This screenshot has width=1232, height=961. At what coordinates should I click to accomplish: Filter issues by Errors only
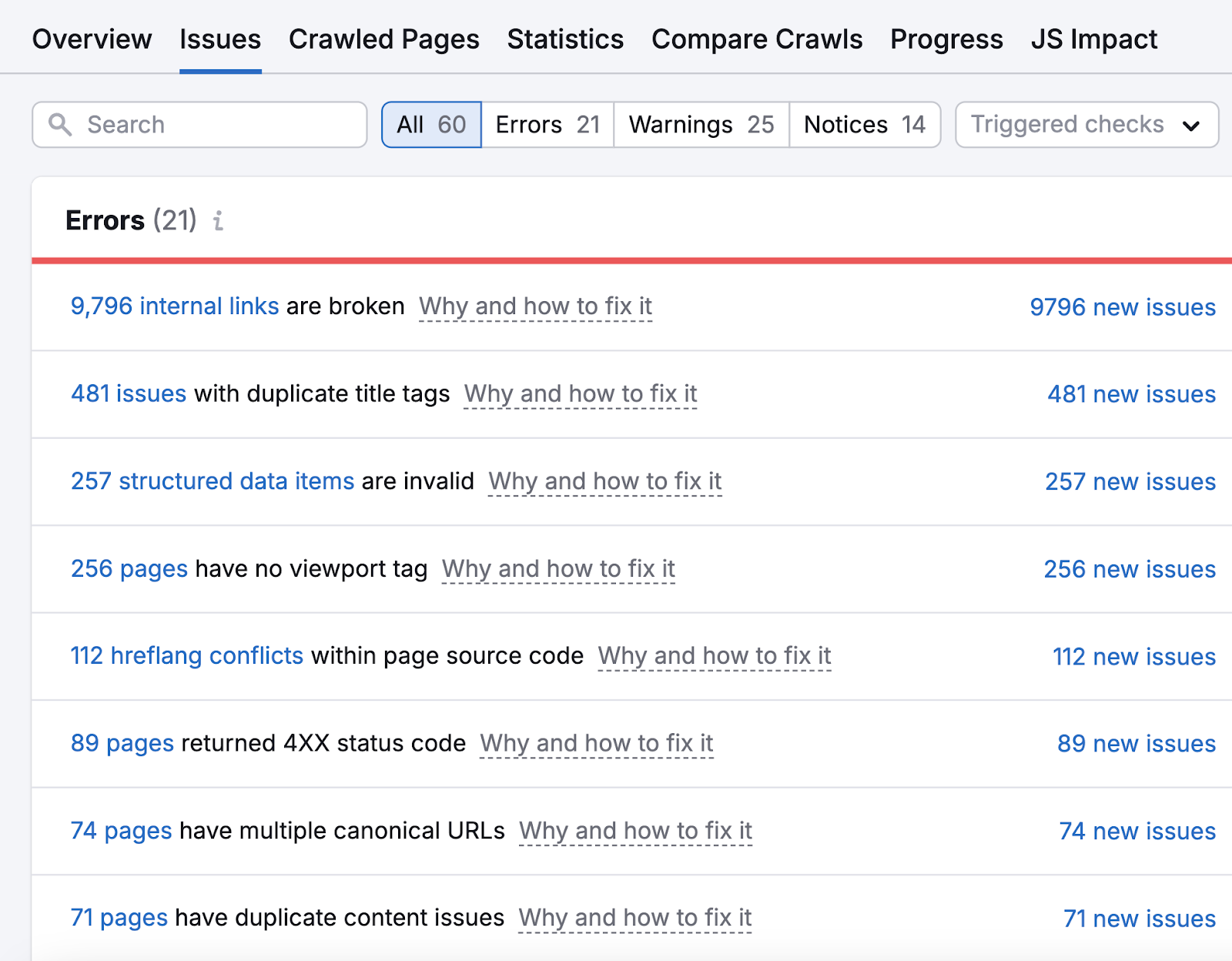click(x=546, y=124)
